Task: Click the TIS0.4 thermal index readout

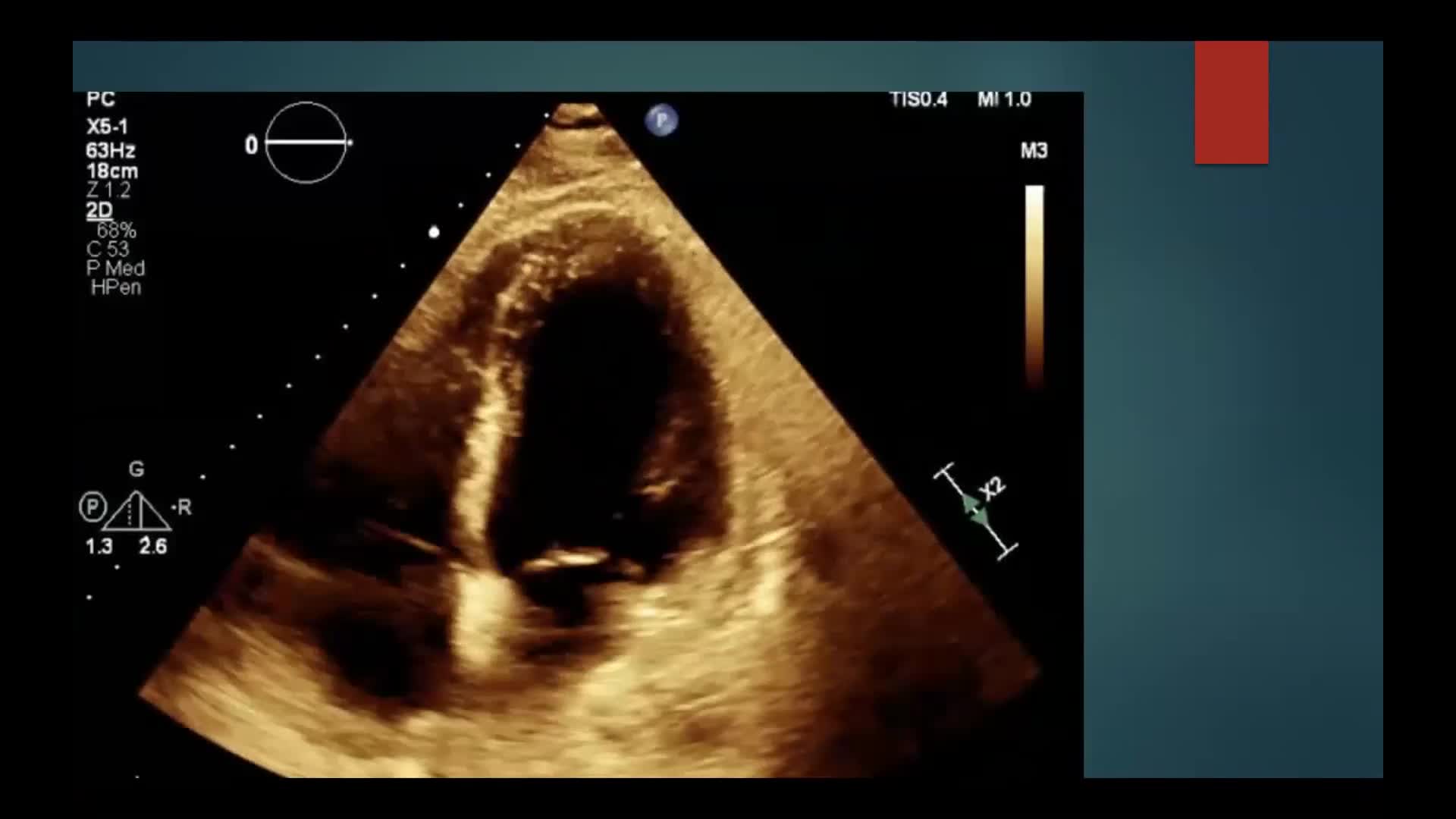Action: tap(918, 99)
